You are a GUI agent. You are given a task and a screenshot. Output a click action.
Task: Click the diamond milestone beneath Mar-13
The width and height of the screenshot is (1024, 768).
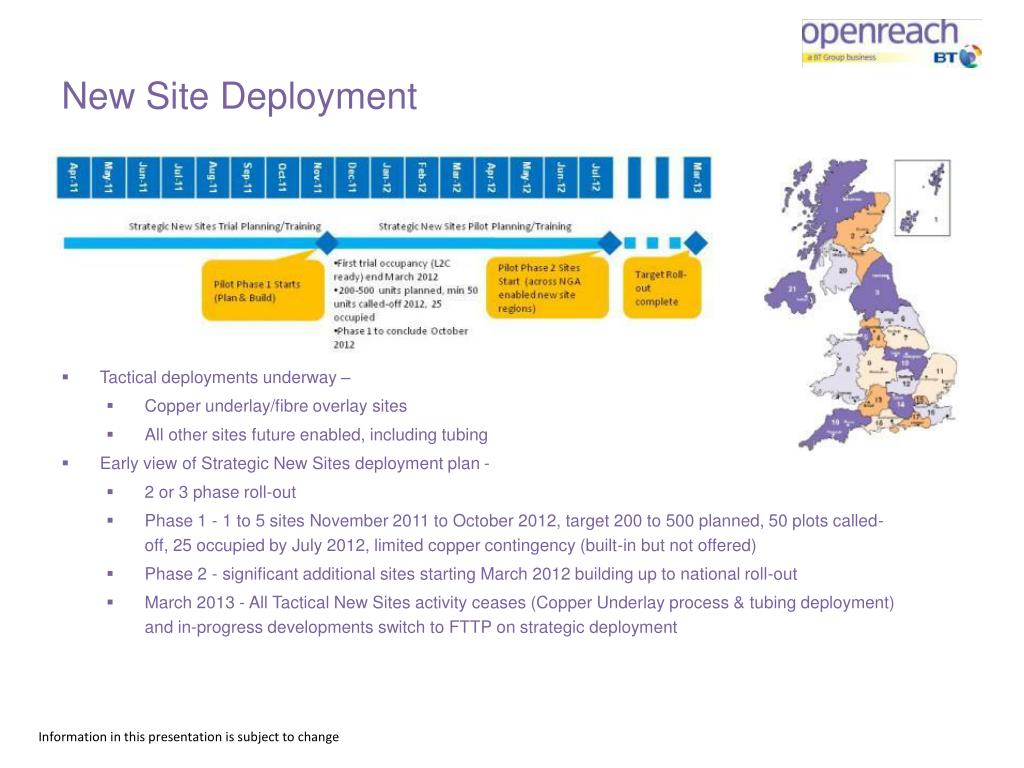tap(696, 243)
